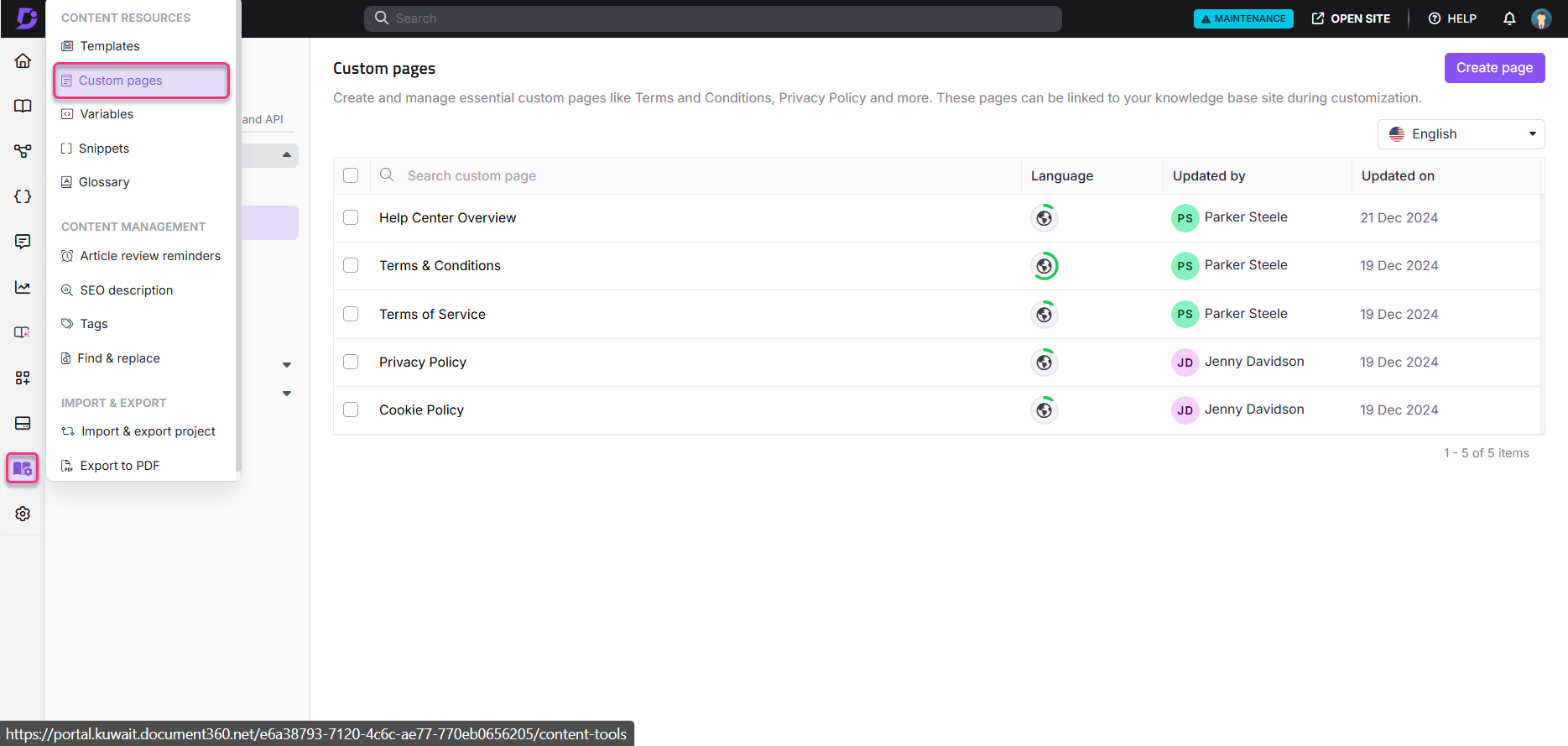Open the Settings gear icon in sidebar
Viewport: 1568px width, 746px height.
pos(23,514)
